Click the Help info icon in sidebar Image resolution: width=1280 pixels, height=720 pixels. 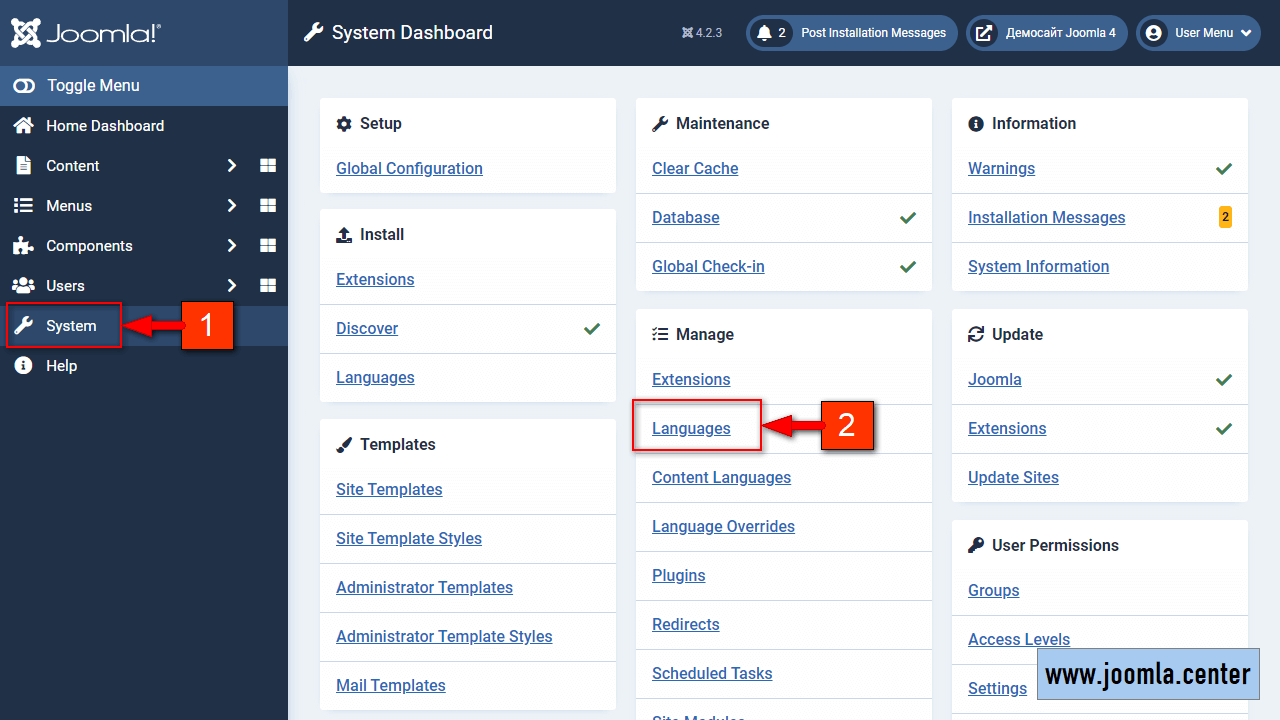[23, 366]
